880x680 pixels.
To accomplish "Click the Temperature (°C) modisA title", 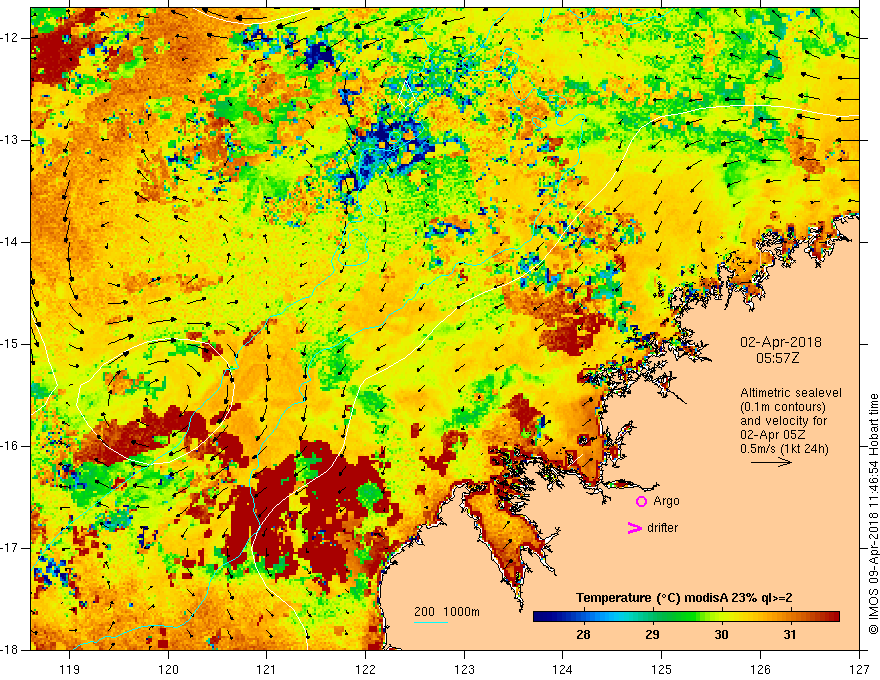I will (684, 598).
